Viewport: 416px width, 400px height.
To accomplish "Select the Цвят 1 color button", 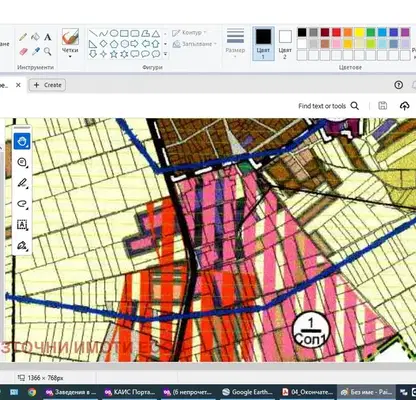I will [x=263, y=43].
